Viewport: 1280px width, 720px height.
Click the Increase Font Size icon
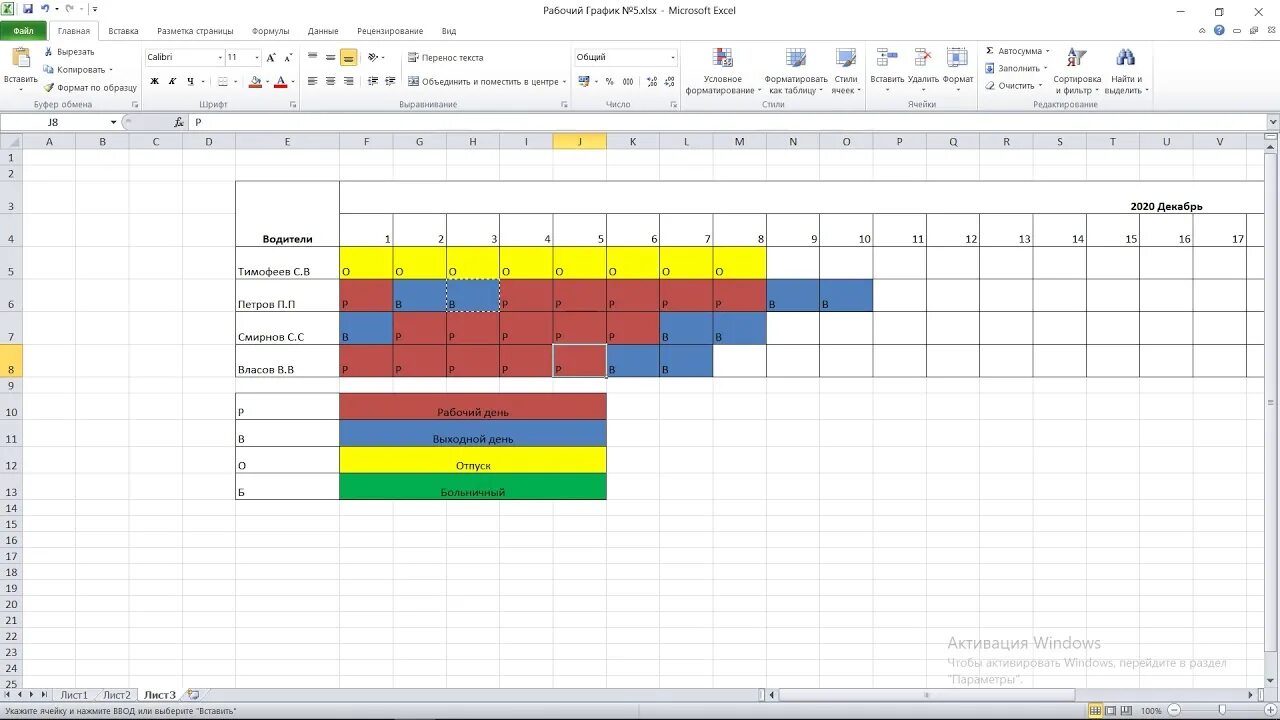pyautogui.click(x=271, y=58)
